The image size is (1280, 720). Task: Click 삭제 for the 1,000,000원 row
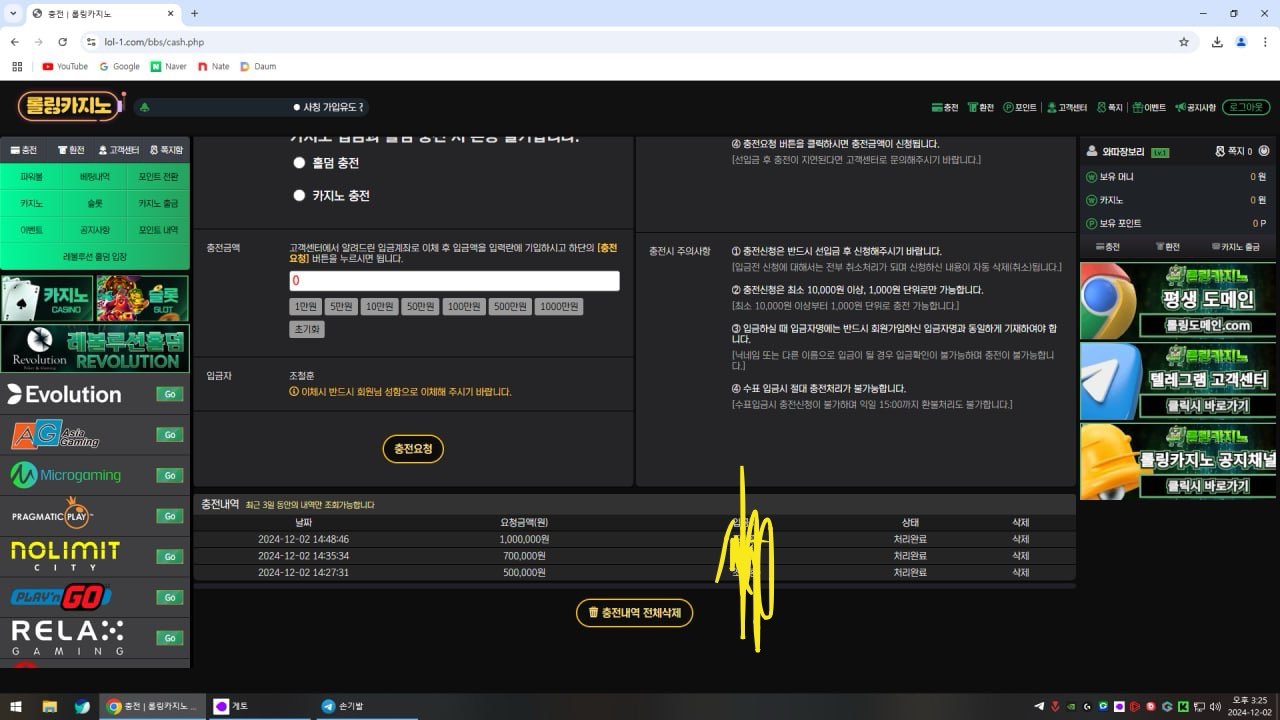point(1020,539)
